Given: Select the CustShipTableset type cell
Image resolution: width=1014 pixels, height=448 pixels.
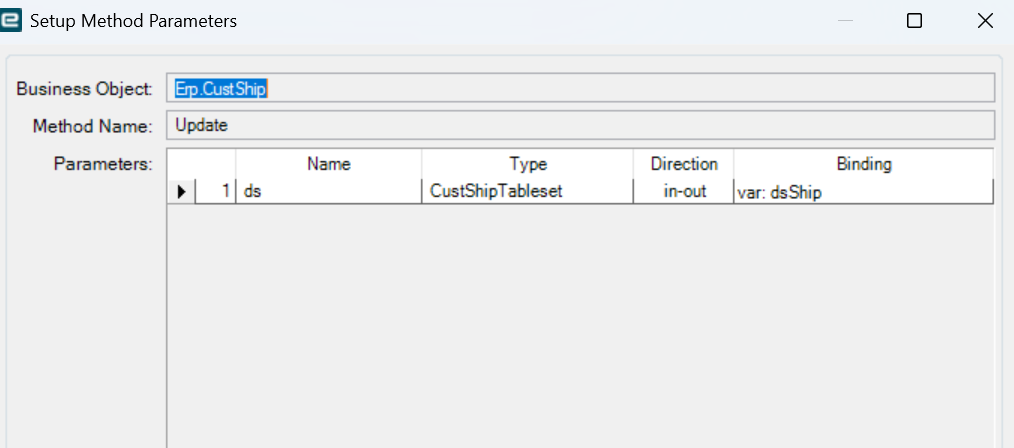Looking at the screenshot, I should pos(528,192).
